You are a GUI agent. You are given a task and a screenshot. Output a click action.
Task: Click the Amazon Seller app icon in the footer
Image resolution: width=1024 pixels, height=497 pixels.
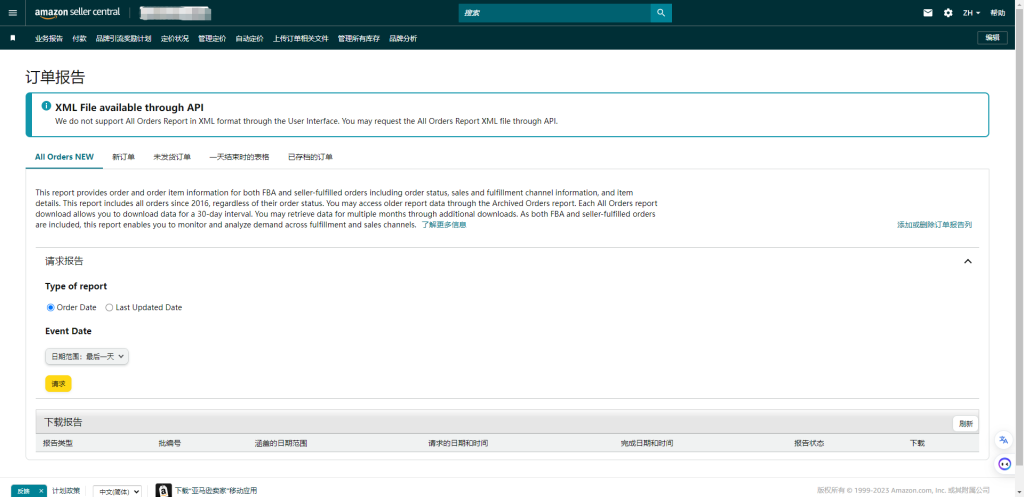[163, 491]
